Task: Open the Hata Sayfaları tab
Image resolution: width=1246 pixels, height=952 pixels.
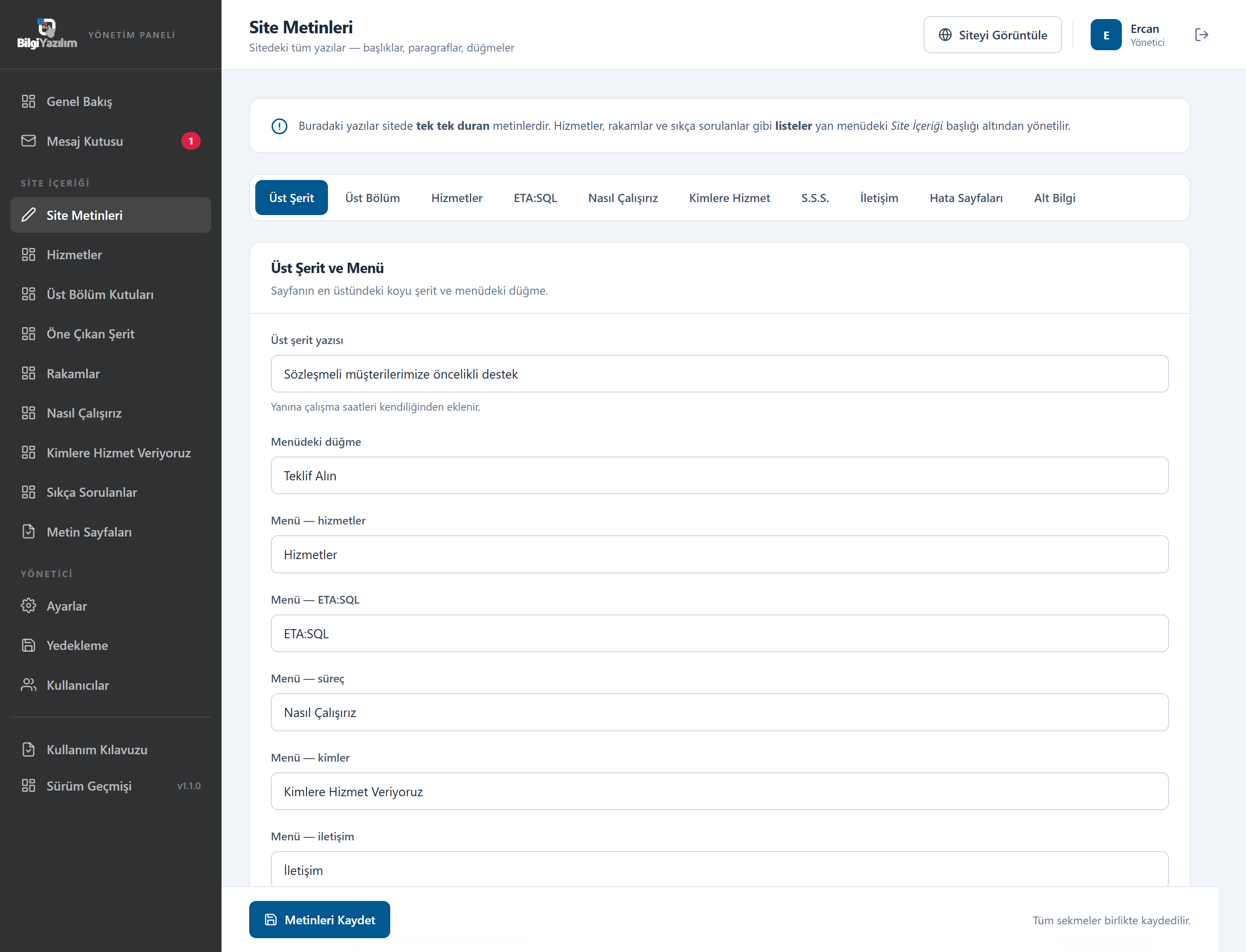Action: (x=966, y=198)
